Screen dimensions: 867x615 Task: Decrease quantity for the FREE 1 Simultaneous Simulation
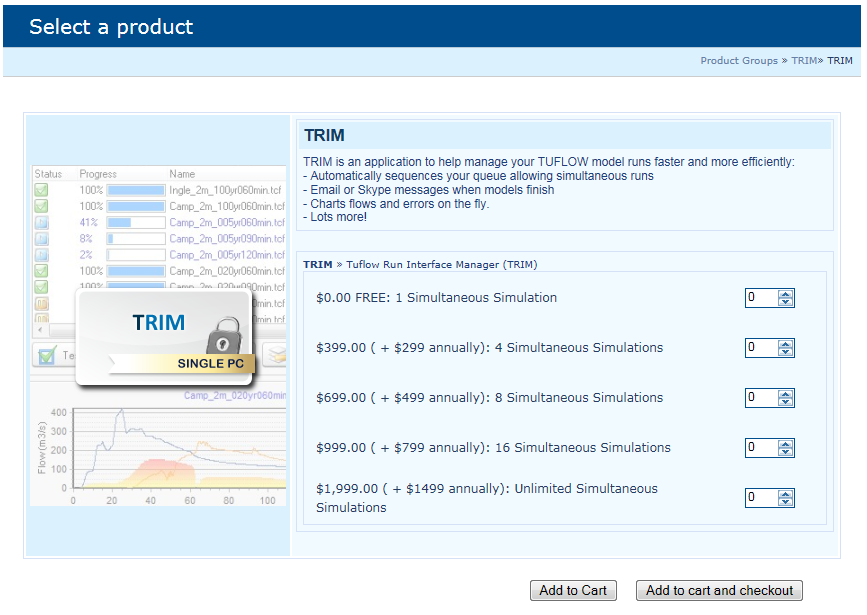click(x=785, y=302)
